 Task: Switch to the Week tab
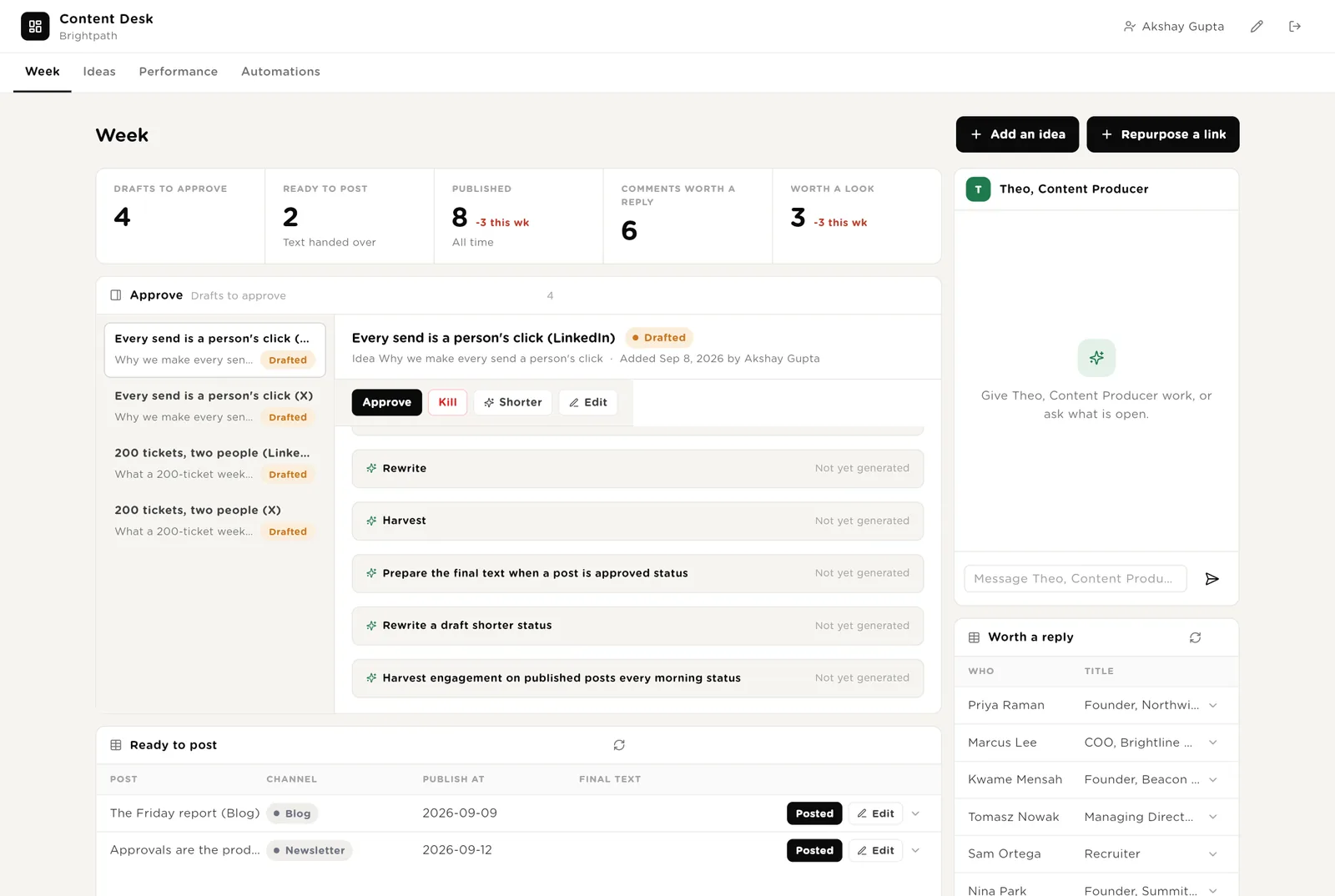tap(43, 72)
